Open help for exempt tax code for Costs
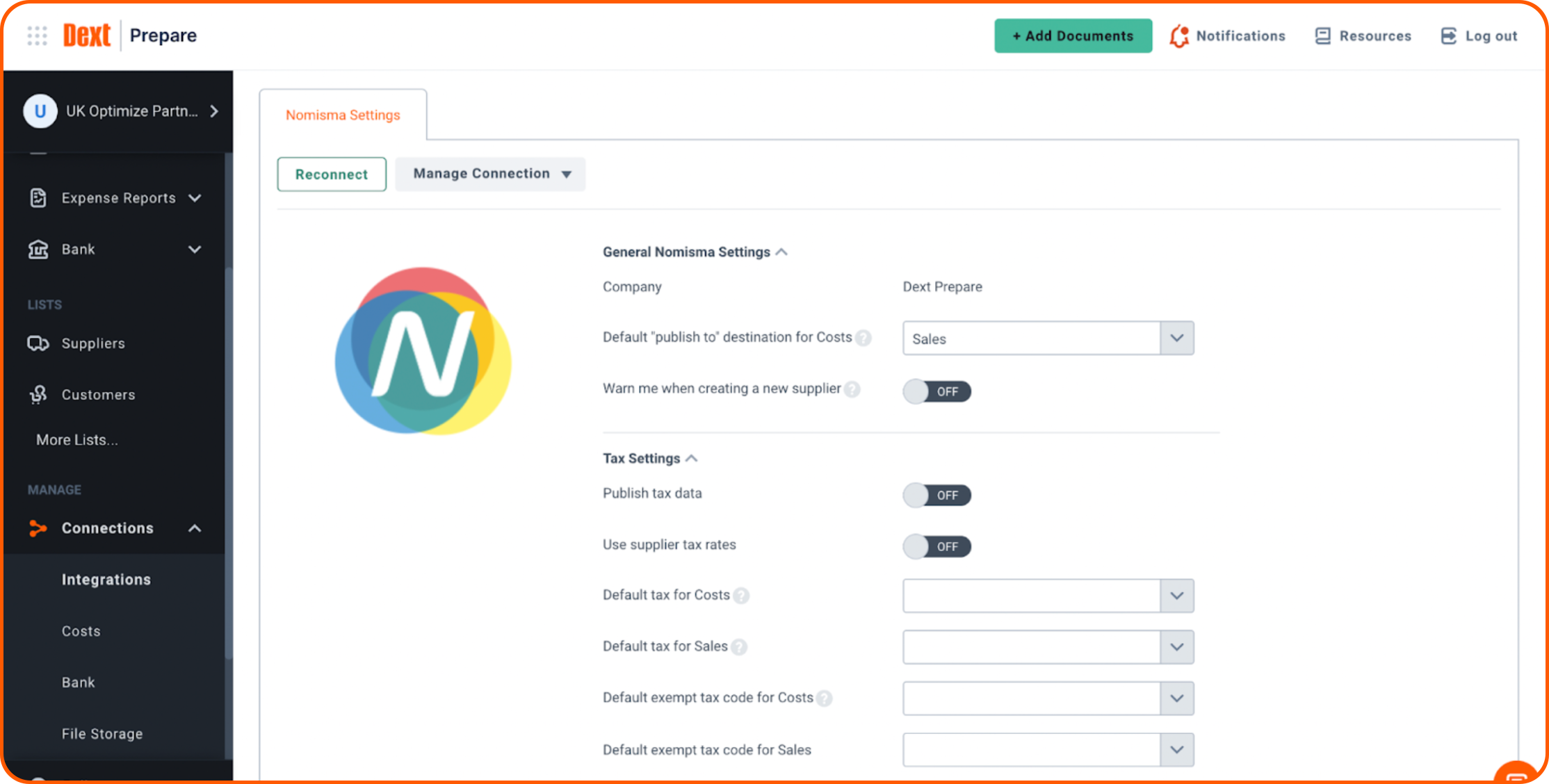 click(825, 699)
